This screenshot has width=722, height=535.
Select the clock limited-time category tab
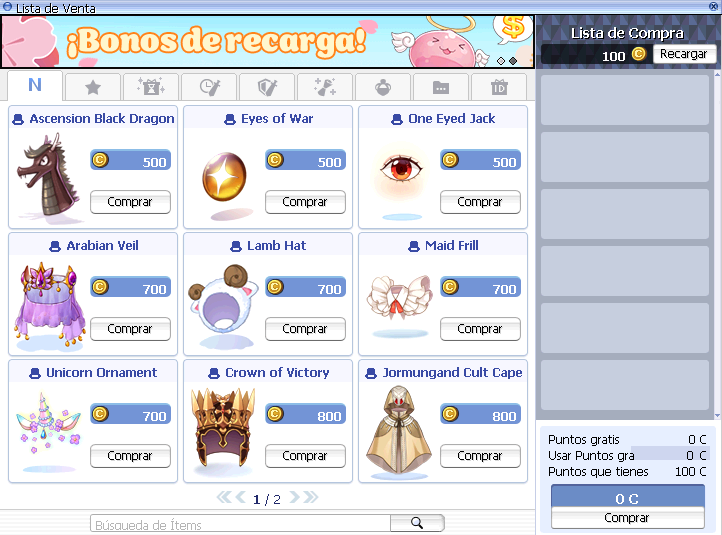[x=209, y=87]
